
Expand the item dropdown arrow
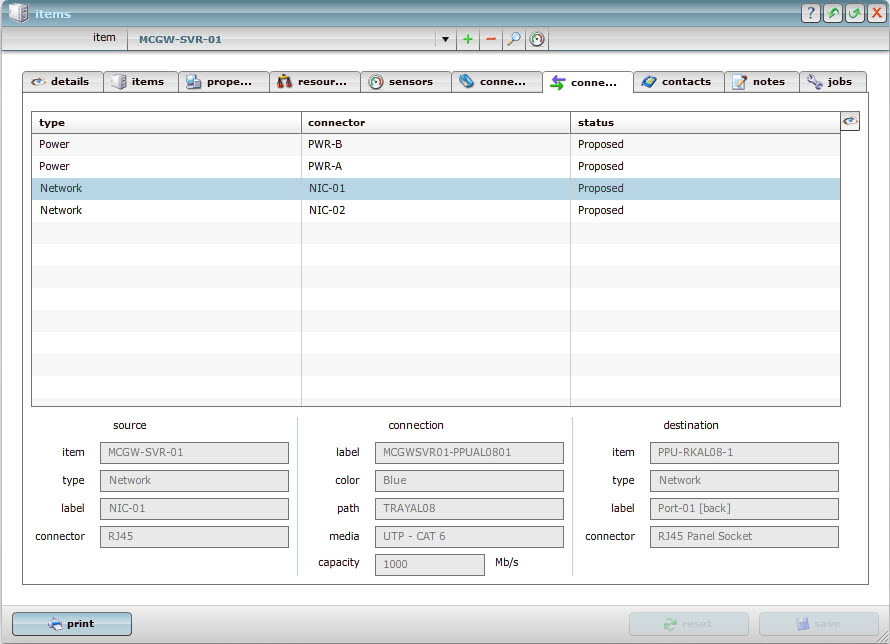coord(445,40)
